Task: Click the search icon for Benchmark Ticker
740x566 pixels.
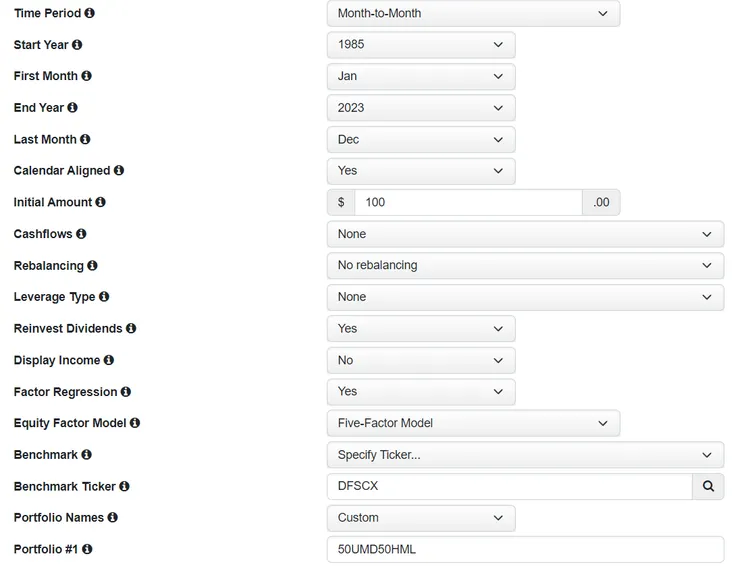Action: (708, 486)
